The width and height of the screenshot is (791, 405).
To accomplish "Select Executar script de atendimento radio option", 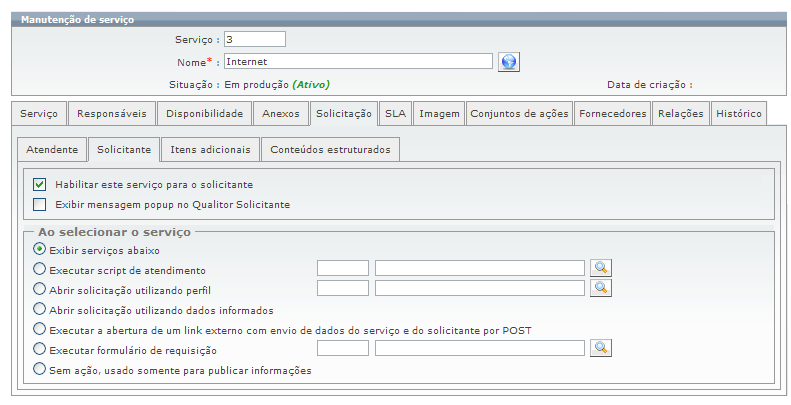I will tap(40, 269).
